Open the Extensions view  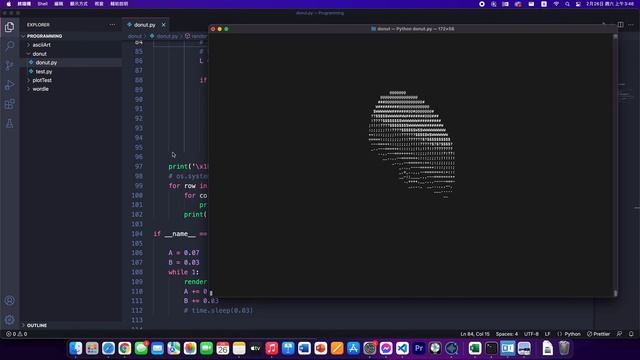click(x=9, y=104)
